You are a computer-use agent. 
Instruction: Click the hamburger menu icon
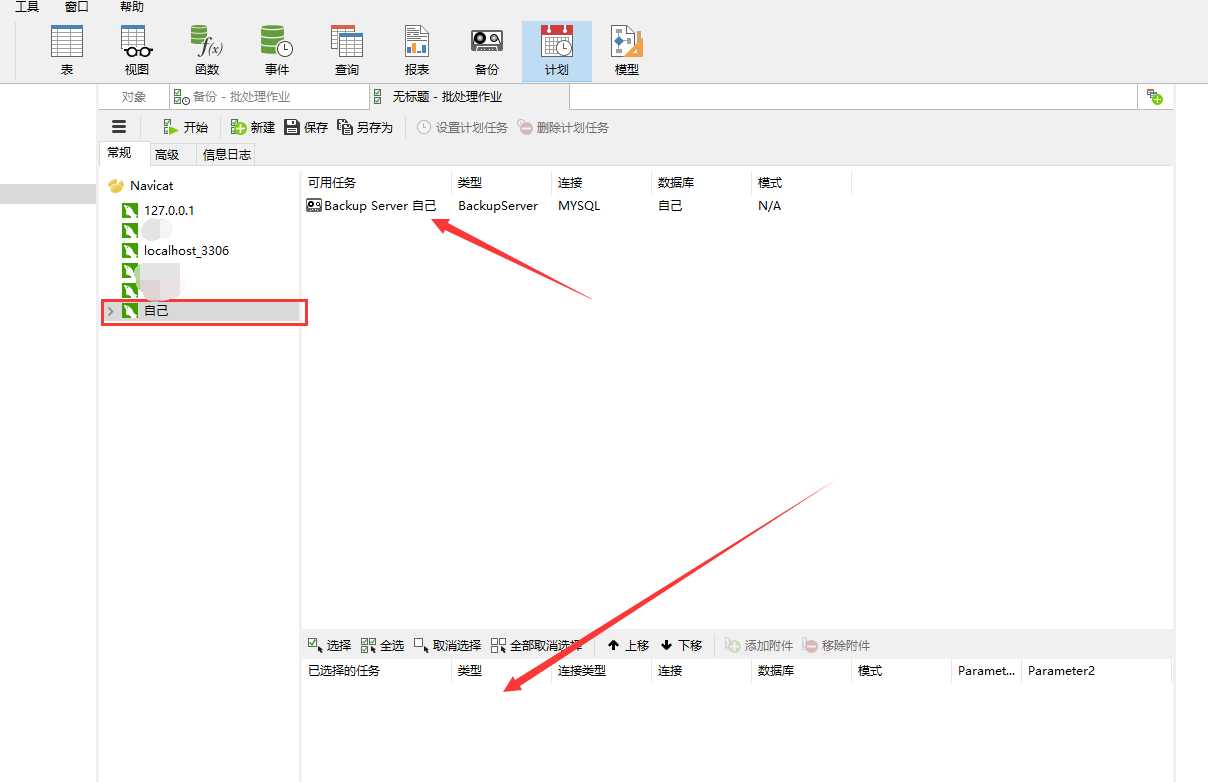point(119,127)
